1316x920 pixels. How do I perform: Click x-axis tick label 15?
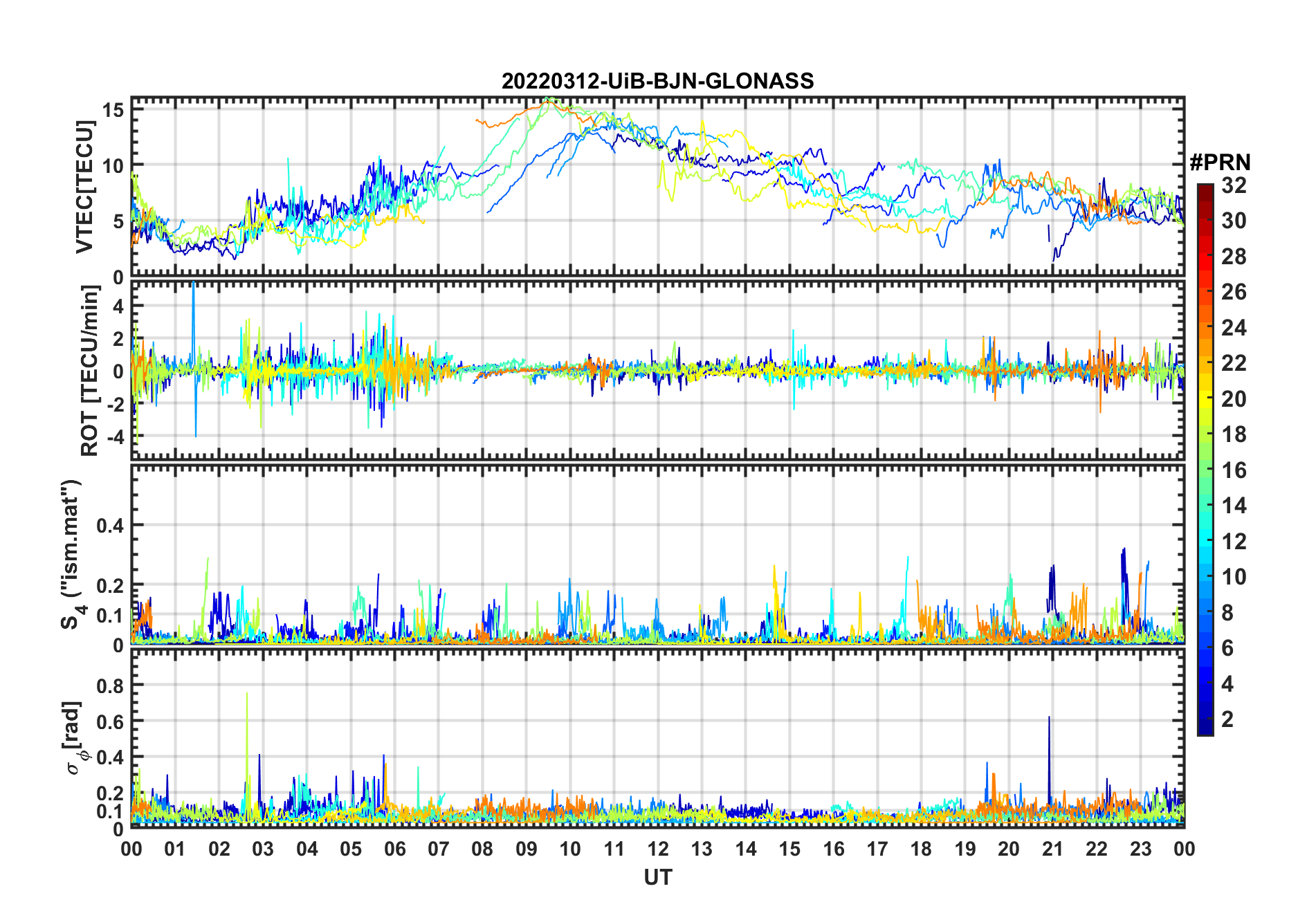[789, 849]
